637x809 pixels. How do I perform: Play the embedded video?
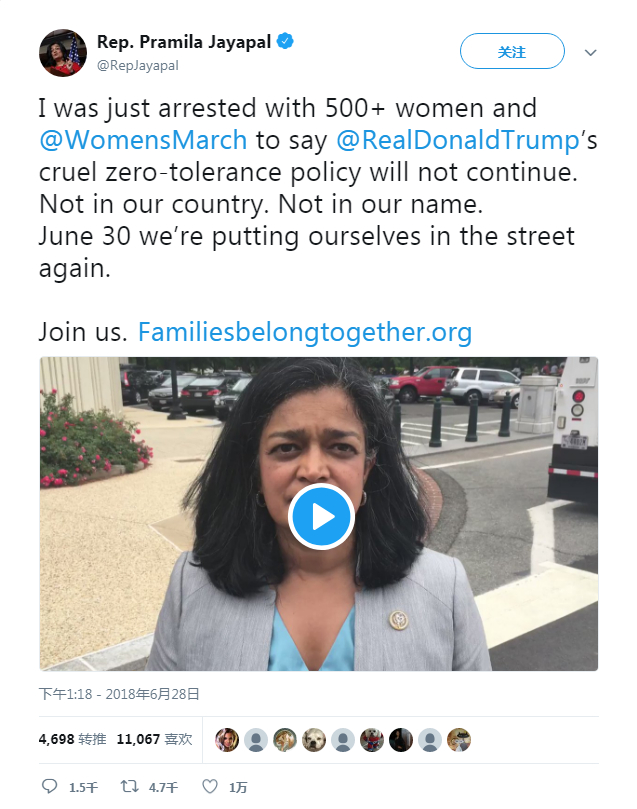(x=320, y=517)
